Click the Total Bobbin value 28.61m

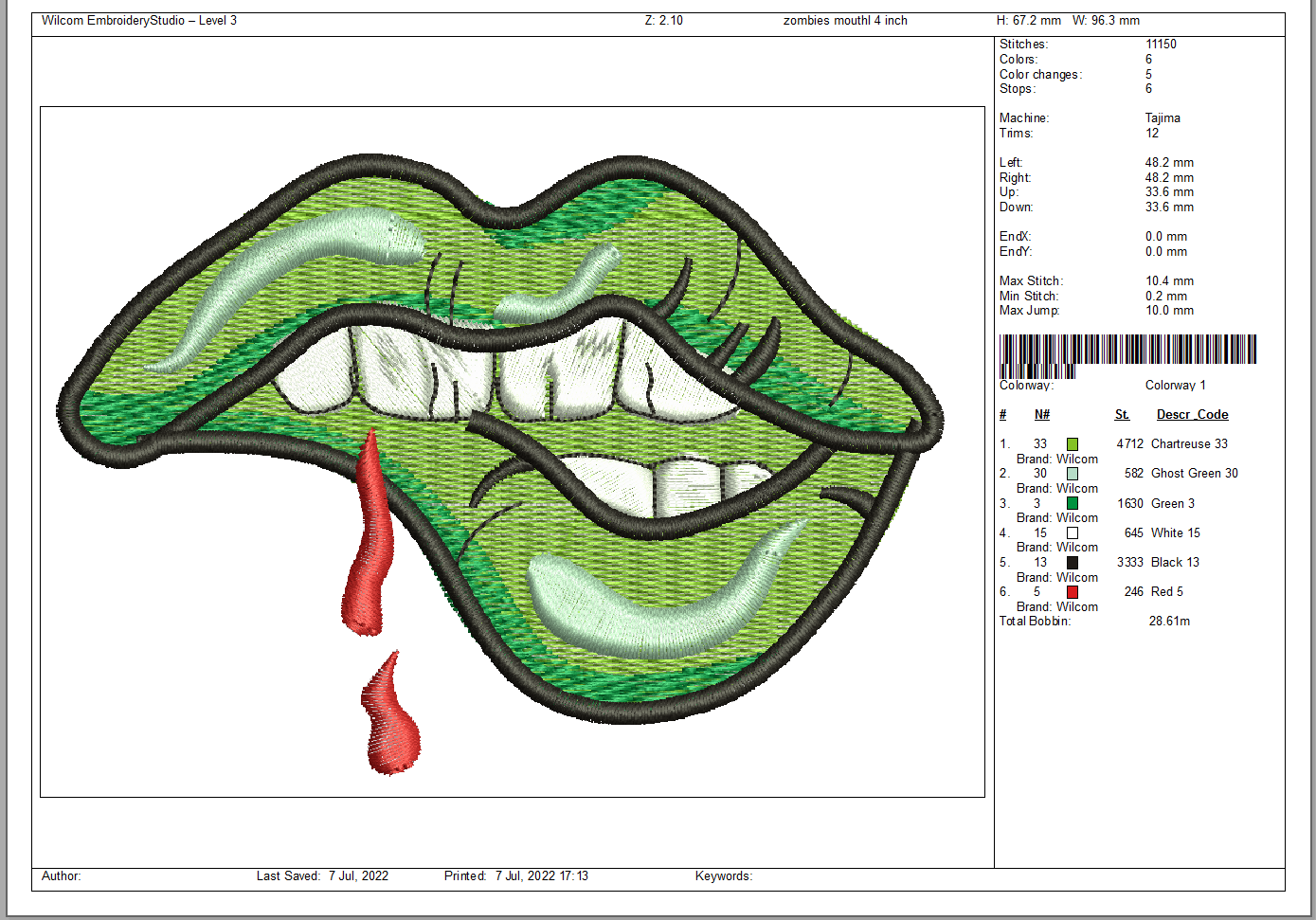[x=1169, y=622]
